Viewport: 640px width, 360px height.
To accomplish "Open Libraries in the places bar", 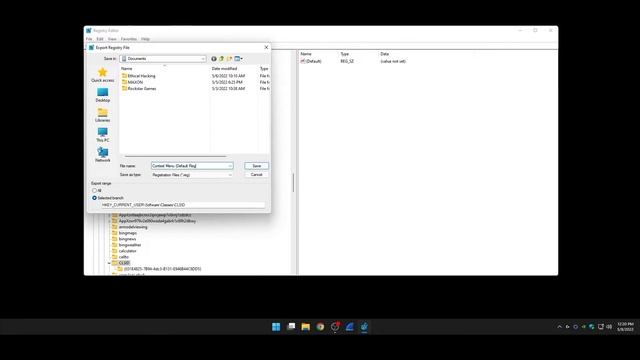I will pos(102,115).
